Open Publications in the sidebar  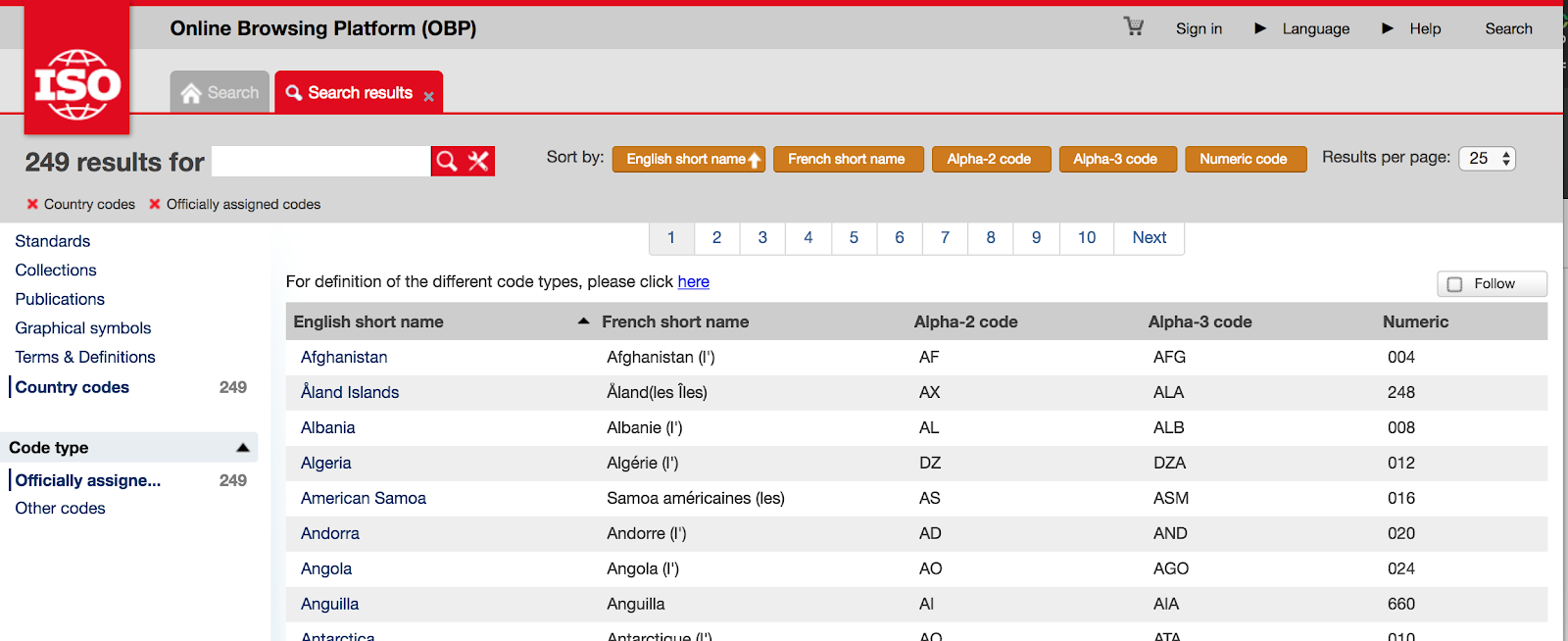pyautogui.click(x=60, y=299)
